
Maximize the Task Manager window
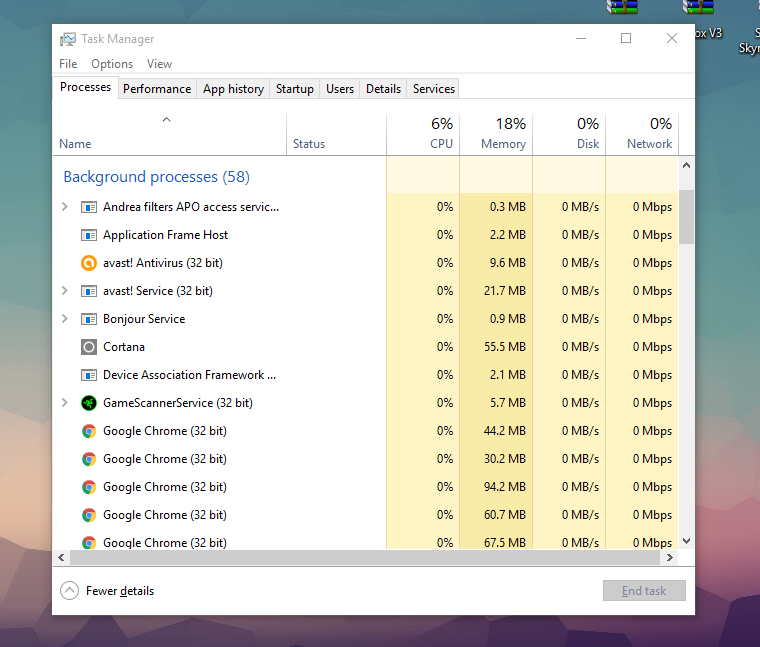[626, 38]
